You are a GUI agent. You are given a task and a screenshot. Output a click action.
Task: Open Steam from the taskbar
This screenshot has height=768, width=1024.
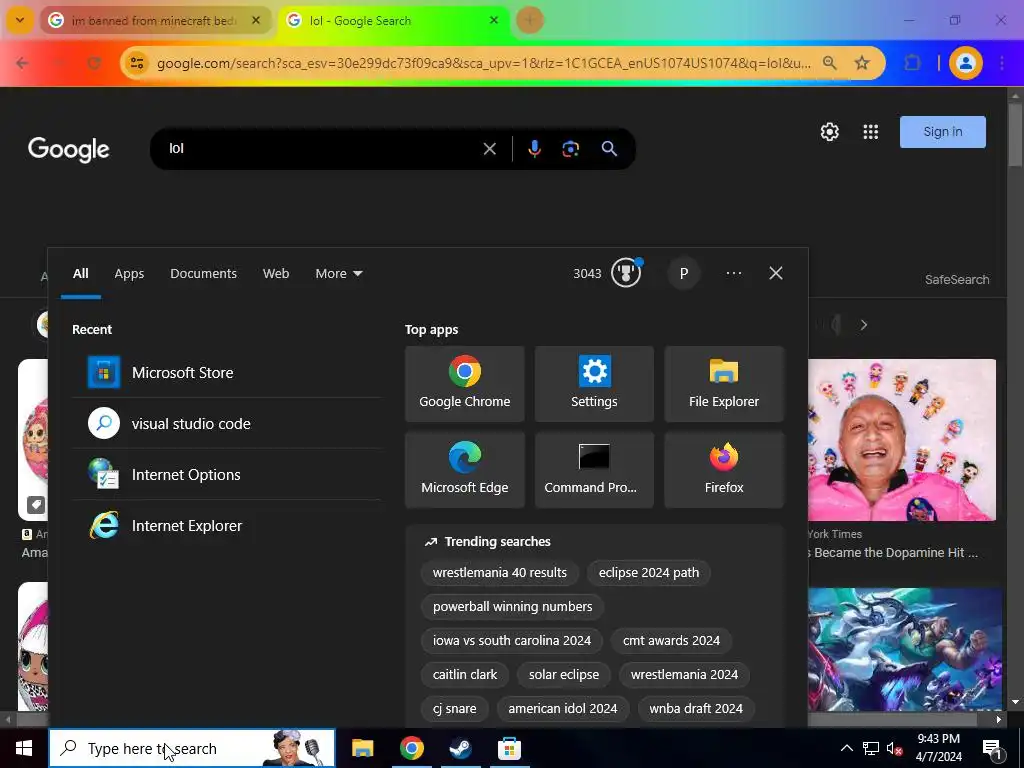pyautogui.click(x=460, y=748)
